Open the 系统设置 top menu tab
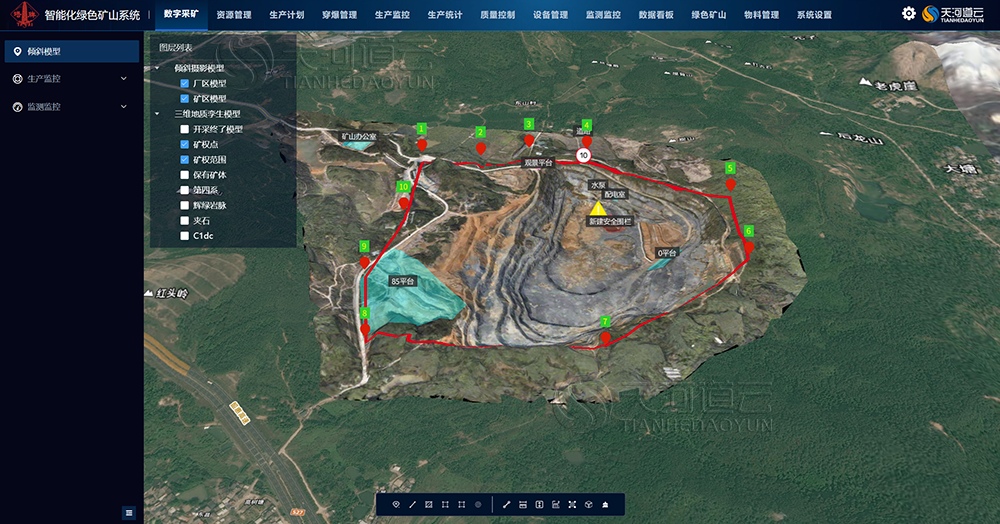 [814, 15]
